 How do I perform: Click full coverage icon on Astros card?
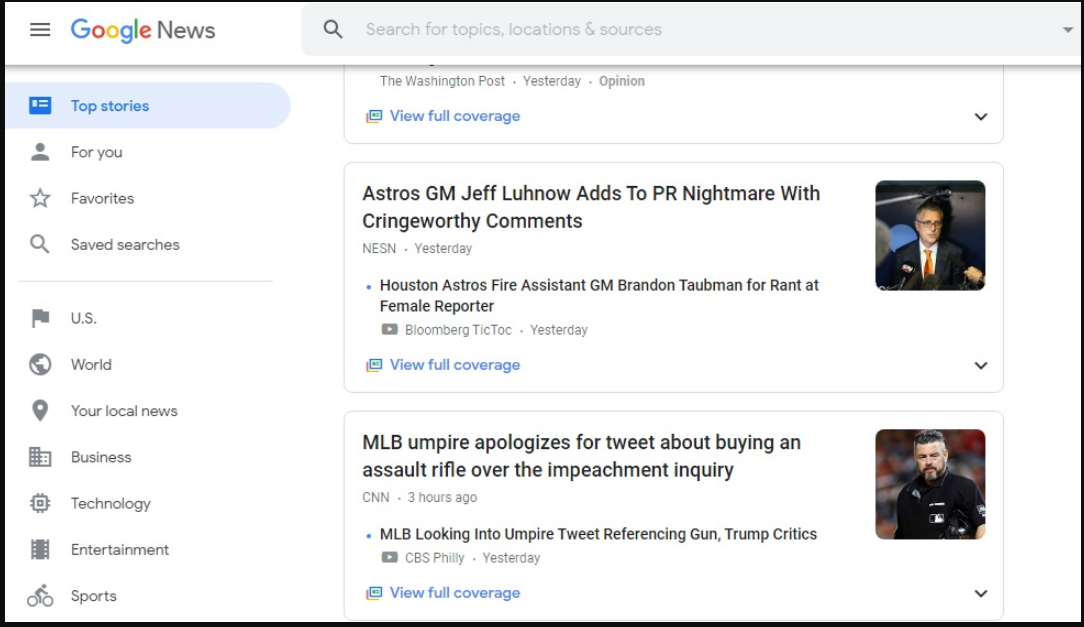[374, 365]
